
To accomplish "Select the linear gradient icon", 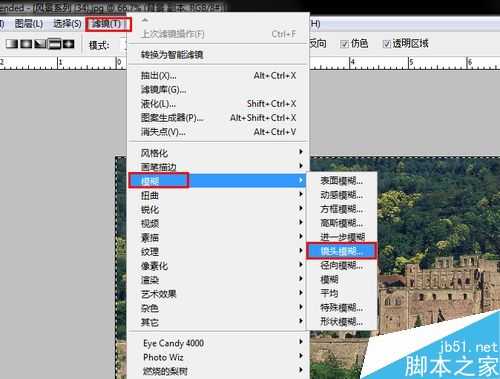I will coord(12,44).
